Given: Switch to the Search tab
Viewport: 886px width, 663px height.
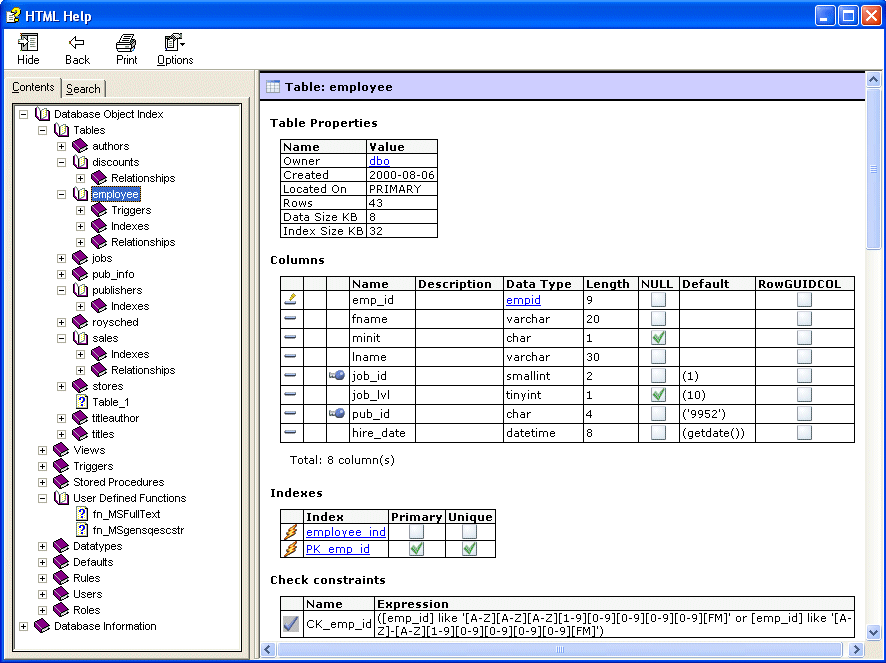Looking at the screenshot, I should 83,89.
